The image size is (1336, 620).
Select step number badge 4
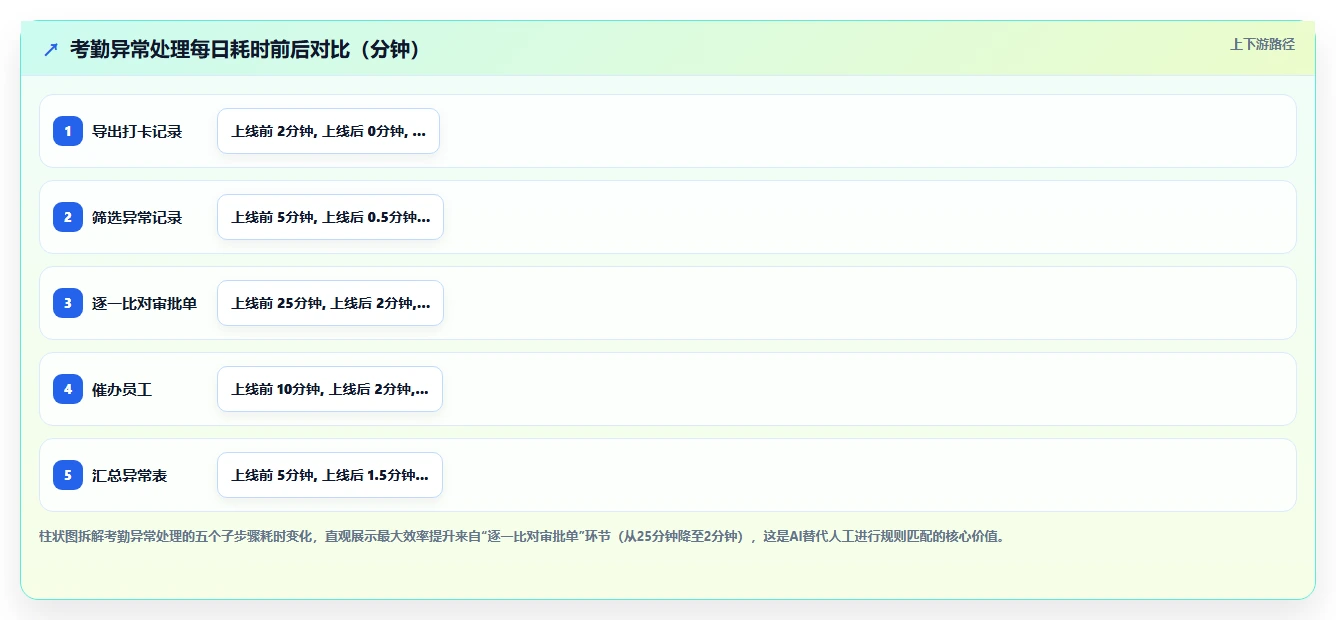pyautogui.click(x=68, y=389)
